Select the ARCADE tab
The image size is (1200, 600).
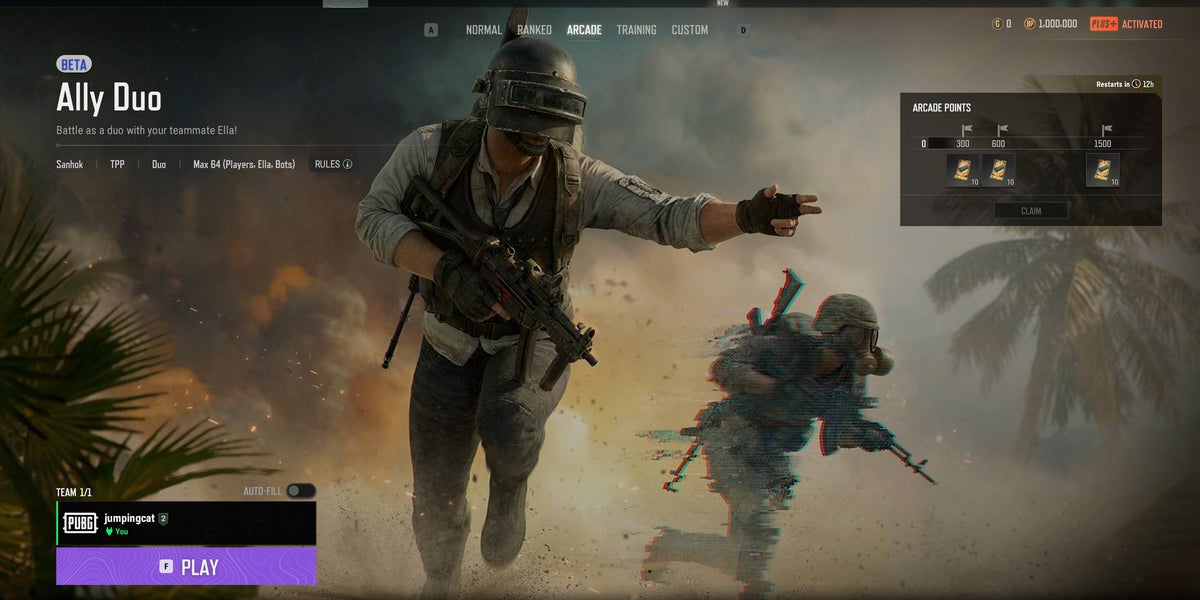click(x=584, y=30)
